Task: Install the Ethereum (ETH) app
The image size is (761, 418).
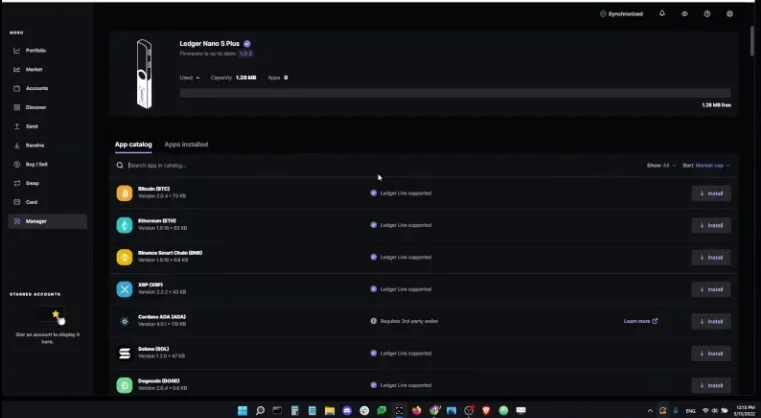Action: click(x=711, y=225)
